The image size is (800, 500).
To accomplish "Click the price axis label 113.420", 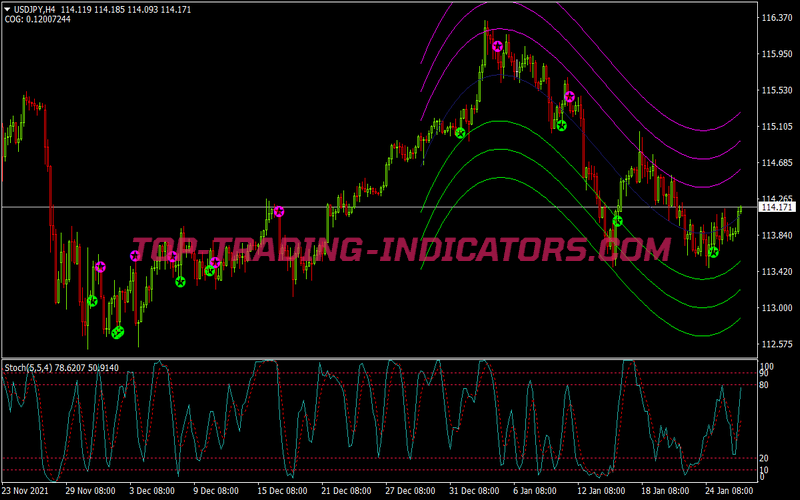I will (x=777, y=271).
